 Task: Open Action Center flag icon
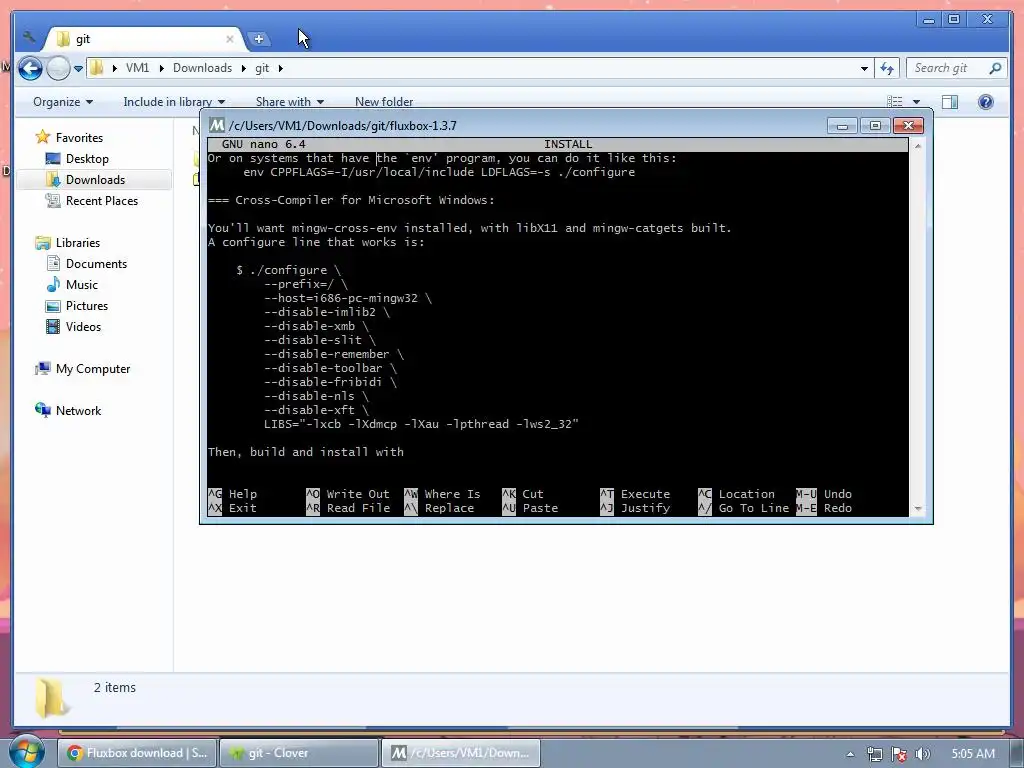tap(899, 754)
